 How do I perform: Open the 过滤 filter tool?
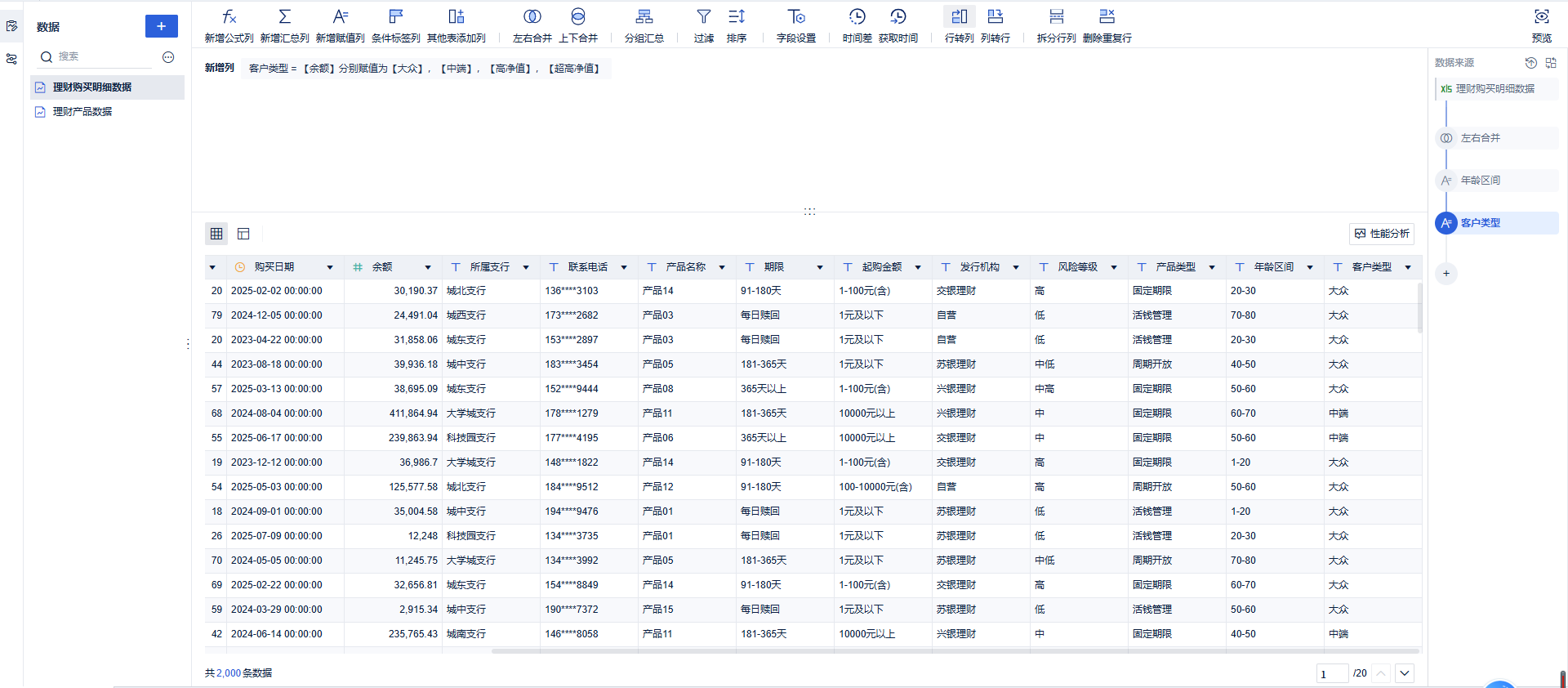pyautogui.click(x=703, y=17)
